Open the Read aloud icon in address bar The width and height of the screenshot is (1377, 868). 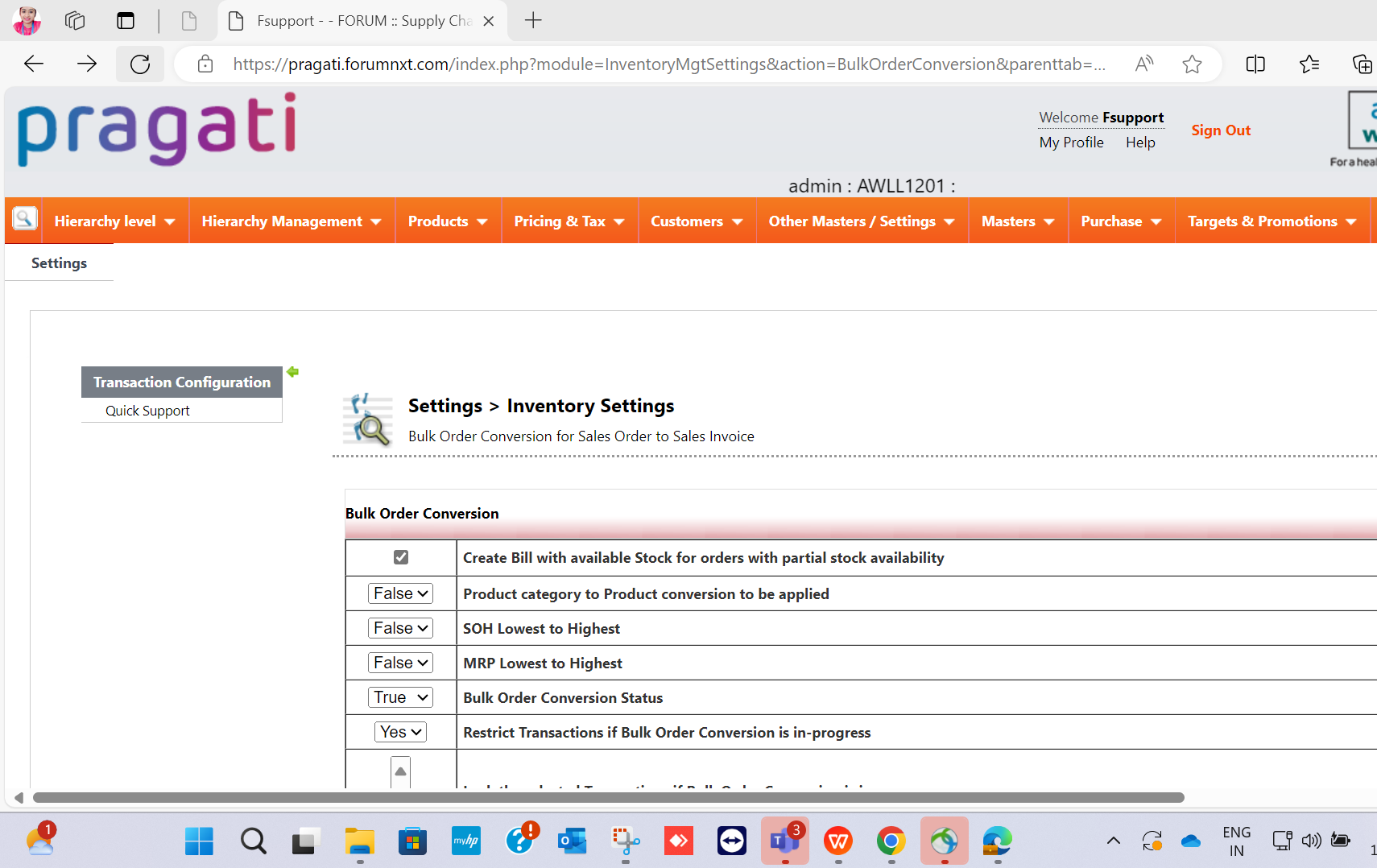tap(1144, 64)
